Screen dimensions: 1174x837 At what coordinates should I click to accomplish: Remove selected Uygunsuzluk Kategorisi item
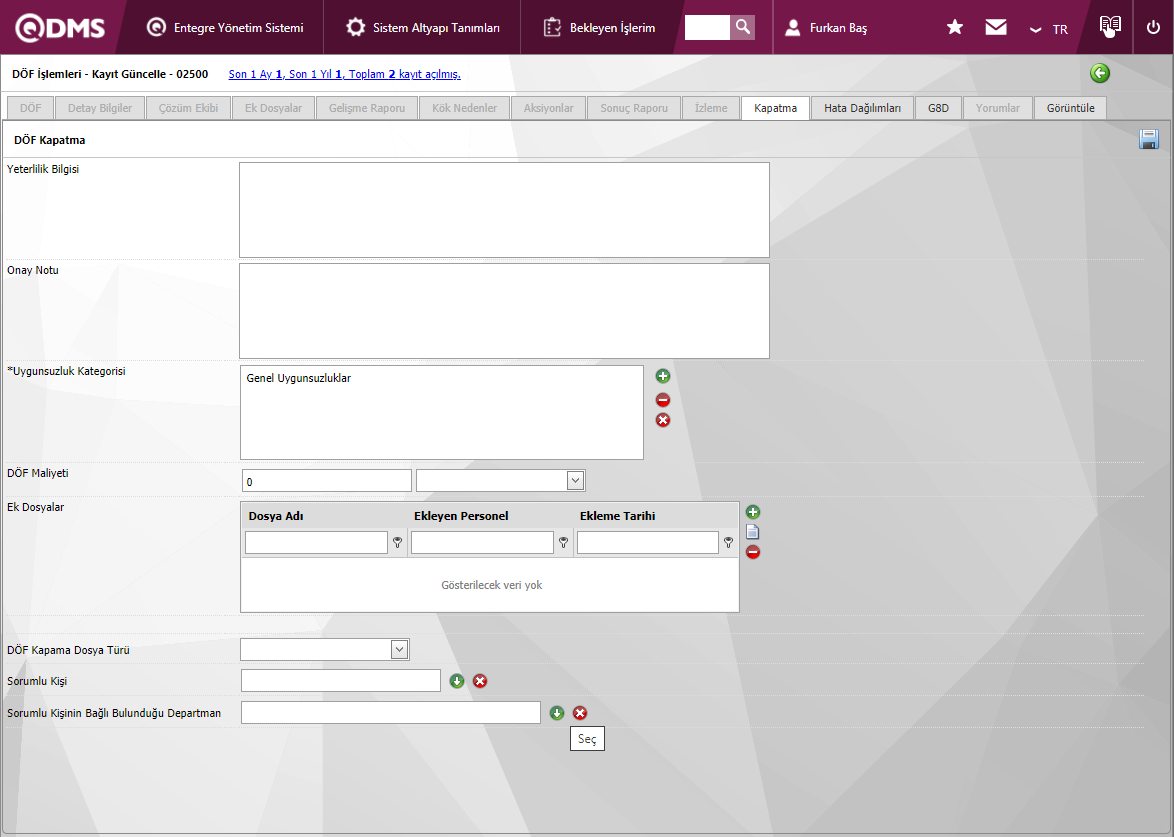(x=663, y=400)
